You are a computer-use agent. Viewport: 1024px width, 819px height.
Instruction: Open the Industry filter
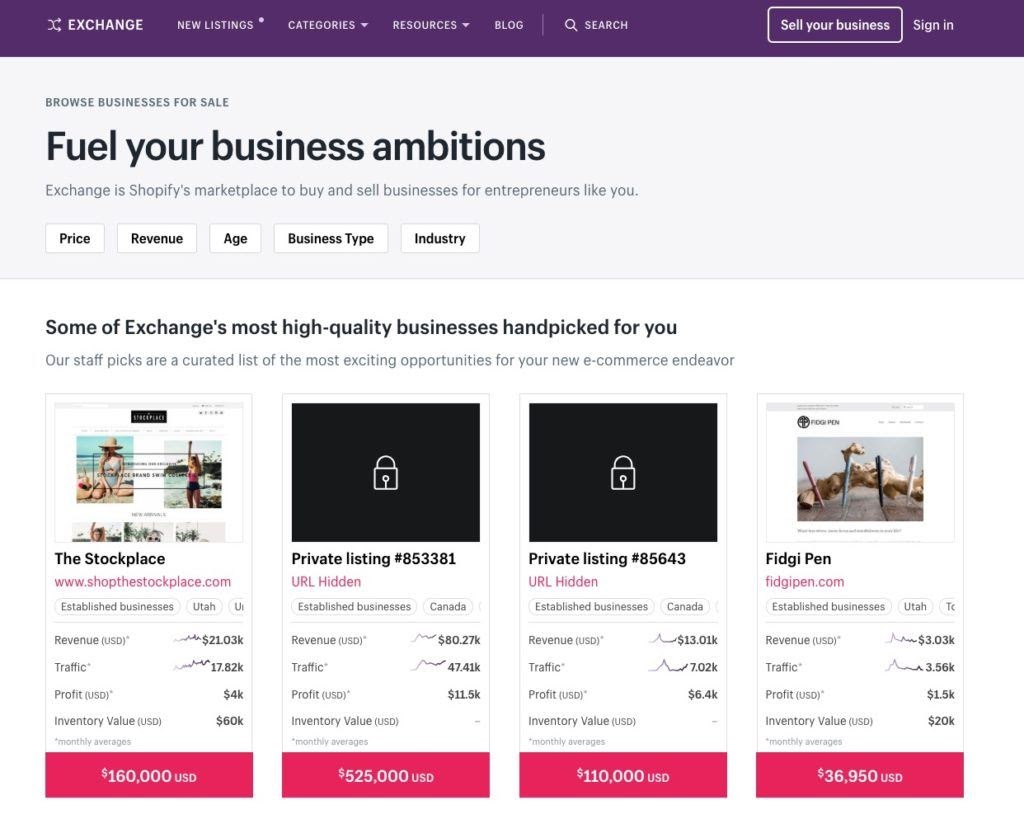(440, 238)
